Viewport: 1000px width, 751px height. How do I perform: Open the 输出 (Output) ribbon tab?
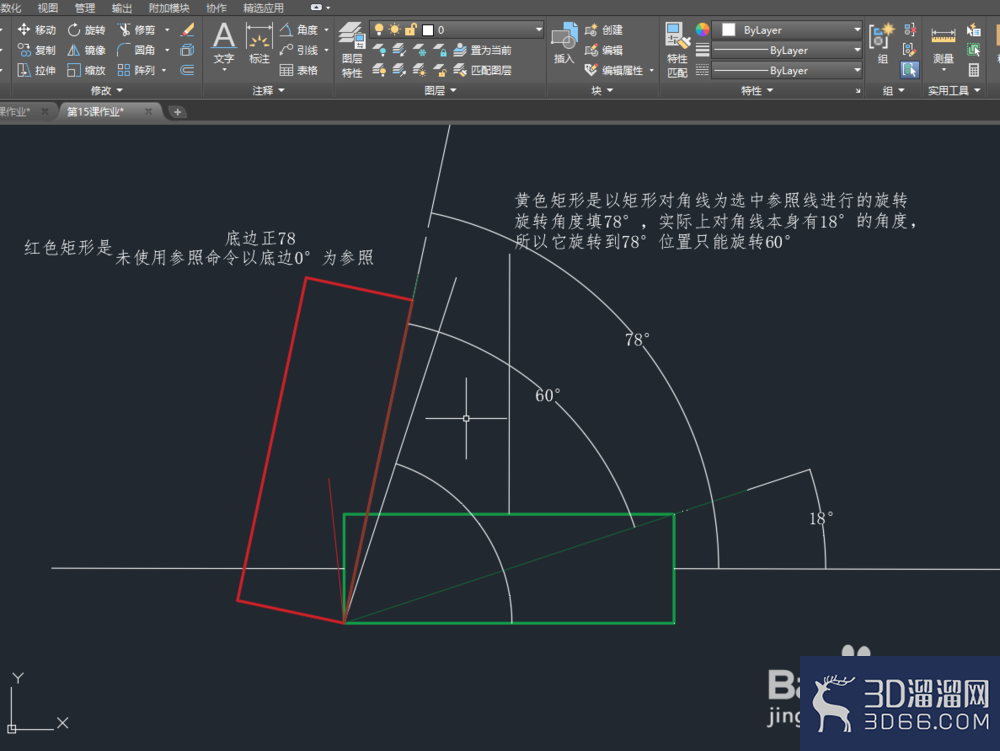point(122,8)
